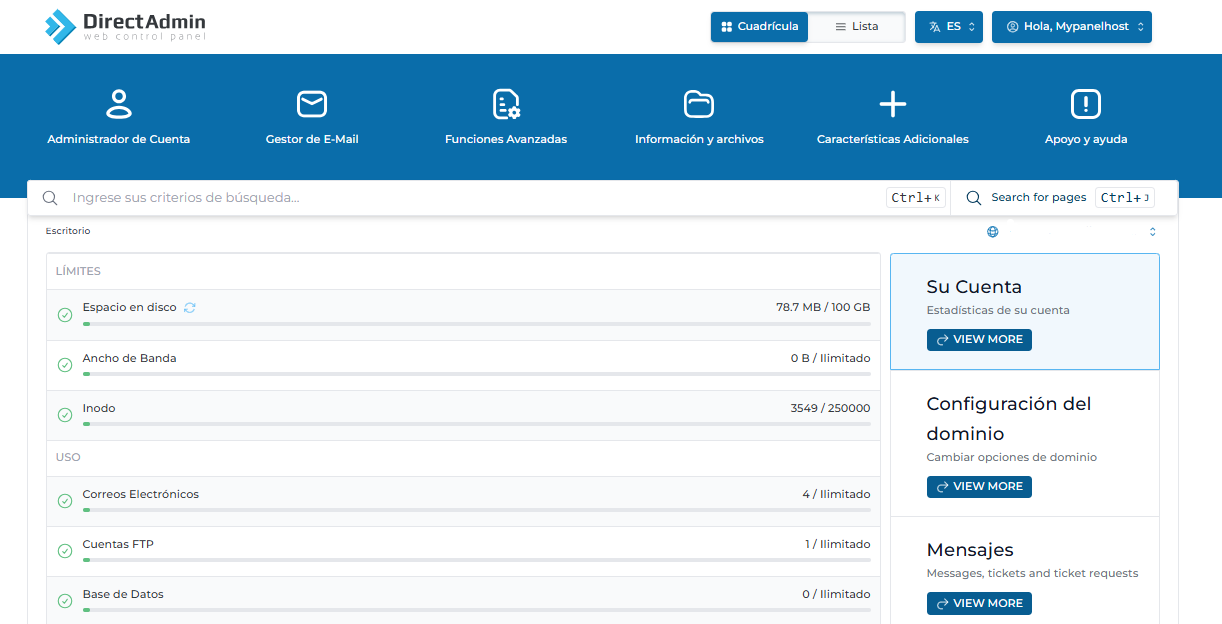Open Información y archivos folder icon
The width and height of the screenshot is (1222, 624).
[699, 103]
